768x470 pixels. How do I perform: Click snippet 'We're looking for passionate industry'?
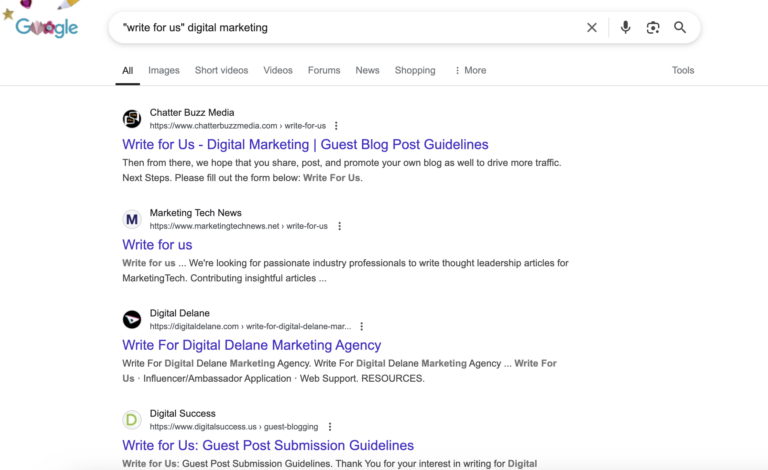coord(345,271)
